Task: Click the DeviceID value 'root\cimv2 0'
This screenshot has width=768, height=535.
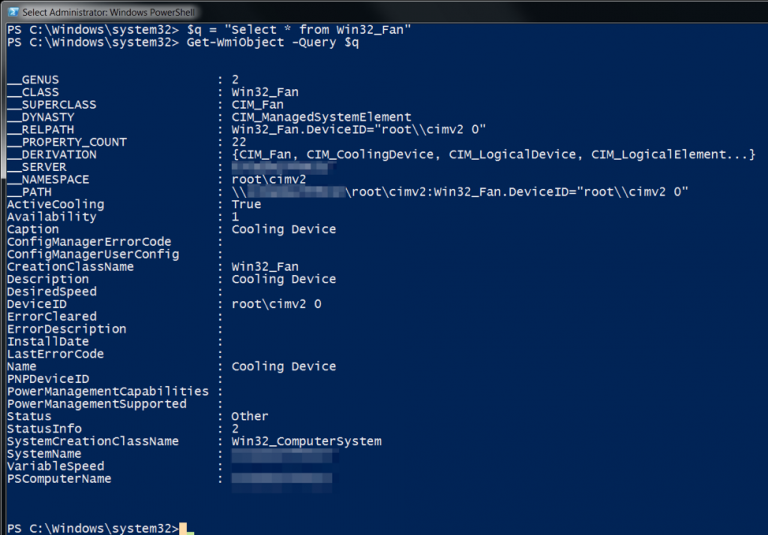Action: coord(276,304)
